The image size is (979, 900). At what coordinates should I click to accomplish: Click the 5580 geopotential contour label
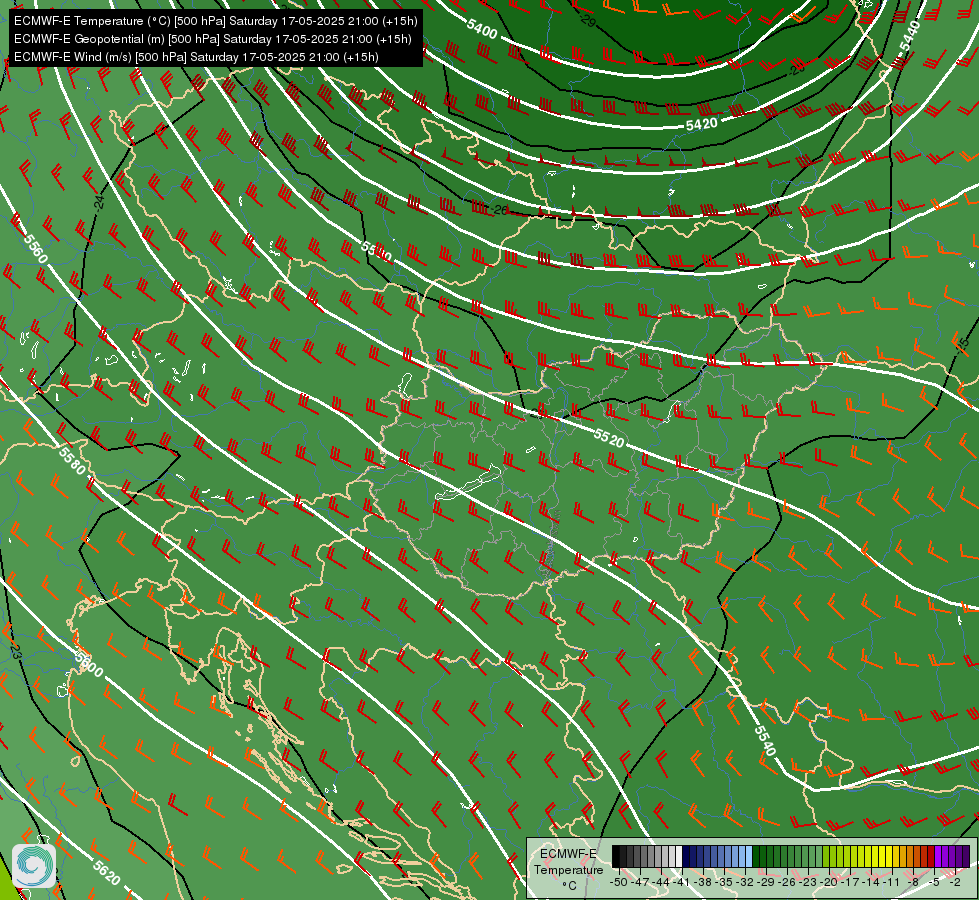pos(72,460)
